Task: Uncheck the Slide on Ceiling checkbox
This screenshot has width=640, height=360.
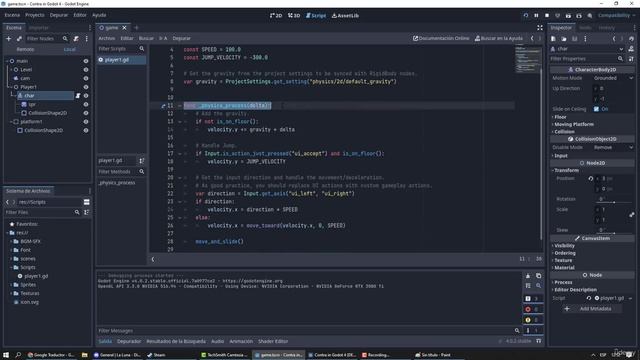Action: coord(596,109)
